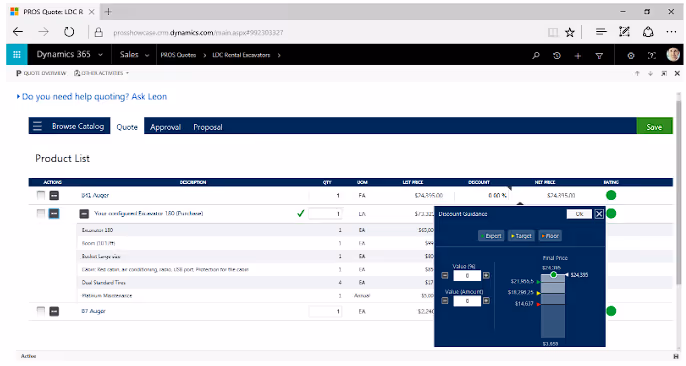Open reading view from the address bar
The image size is (686, 366).
coord(553,32)
